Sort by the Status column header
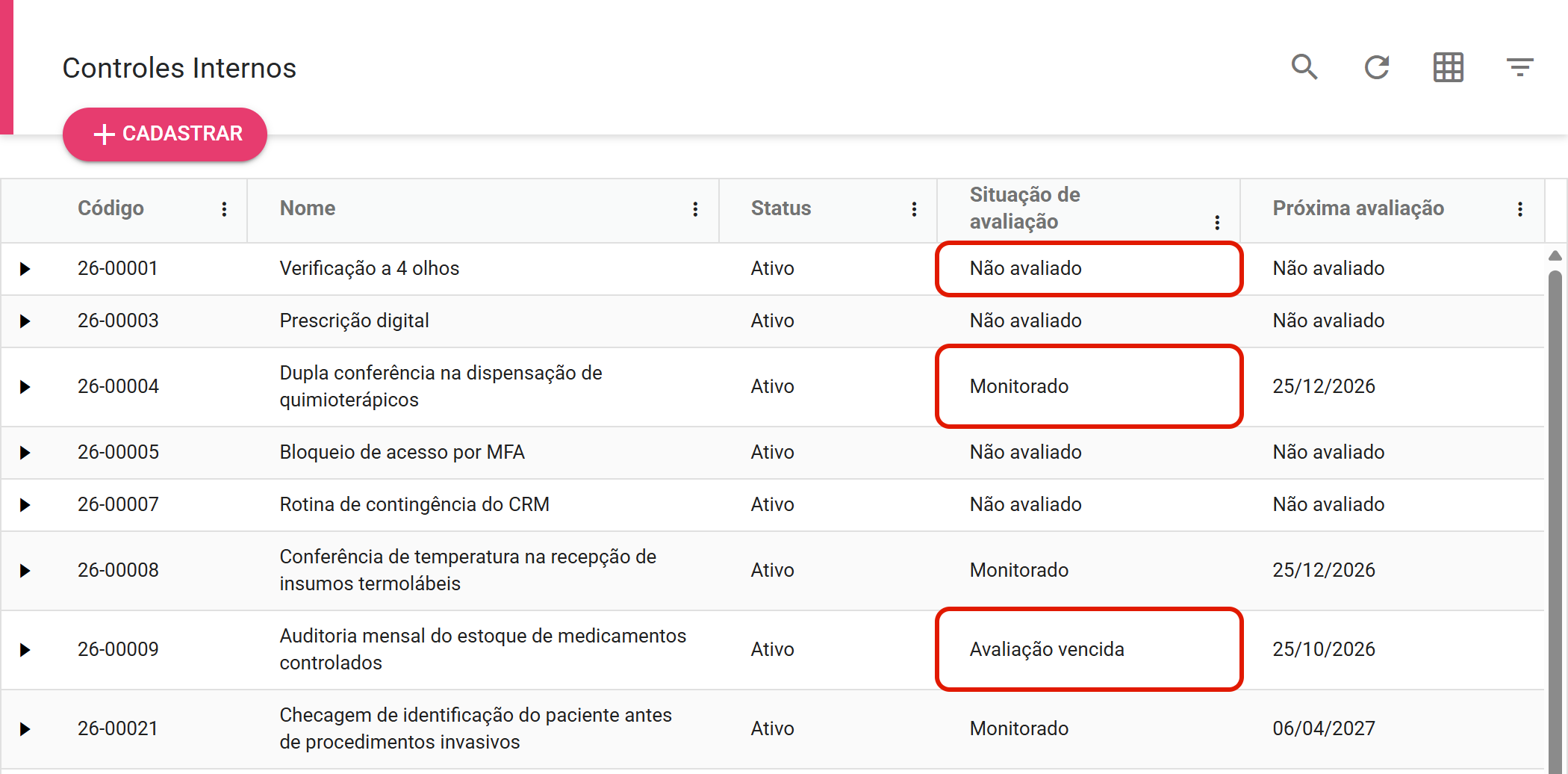The image size is (1568, 774). click(781, 208)
